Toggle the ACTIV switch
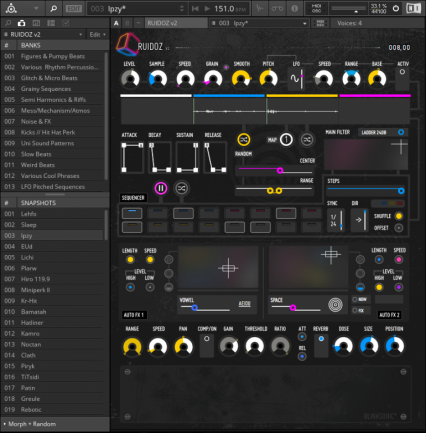The height and width of the screenshot is (433, 426). tap(402, 72)
